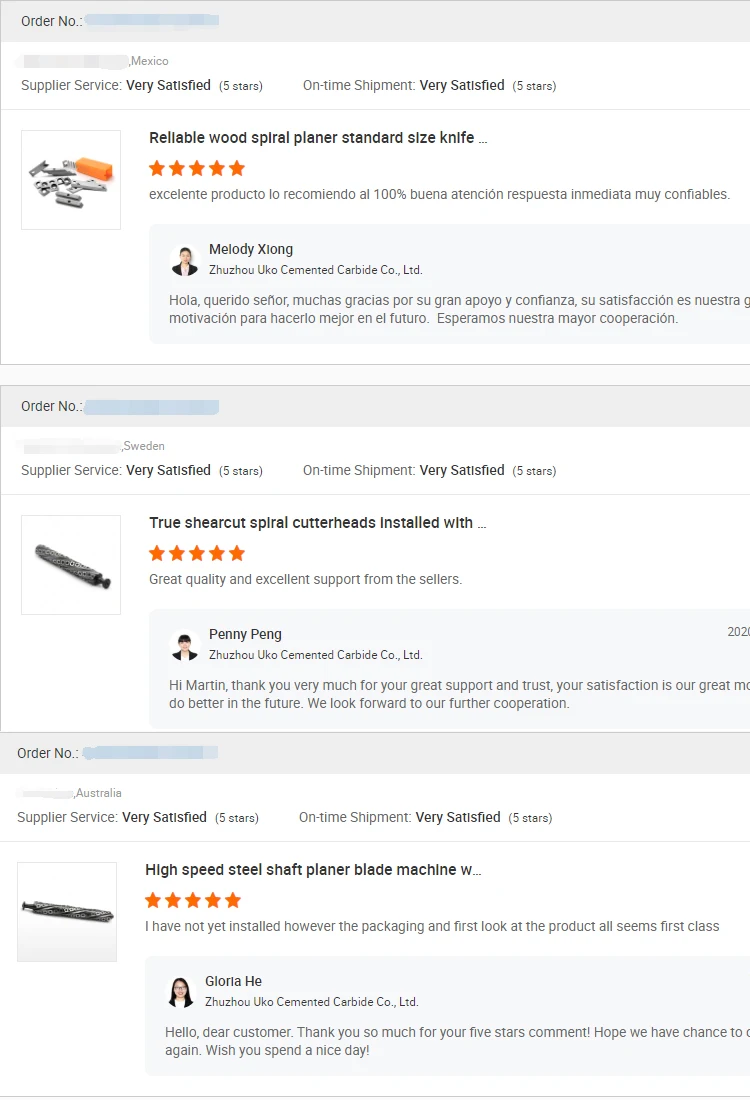Open the planer knife product thumbnail
This screenshot has width=750, height=1100.
pyautogui.click(x=71, y=180)
